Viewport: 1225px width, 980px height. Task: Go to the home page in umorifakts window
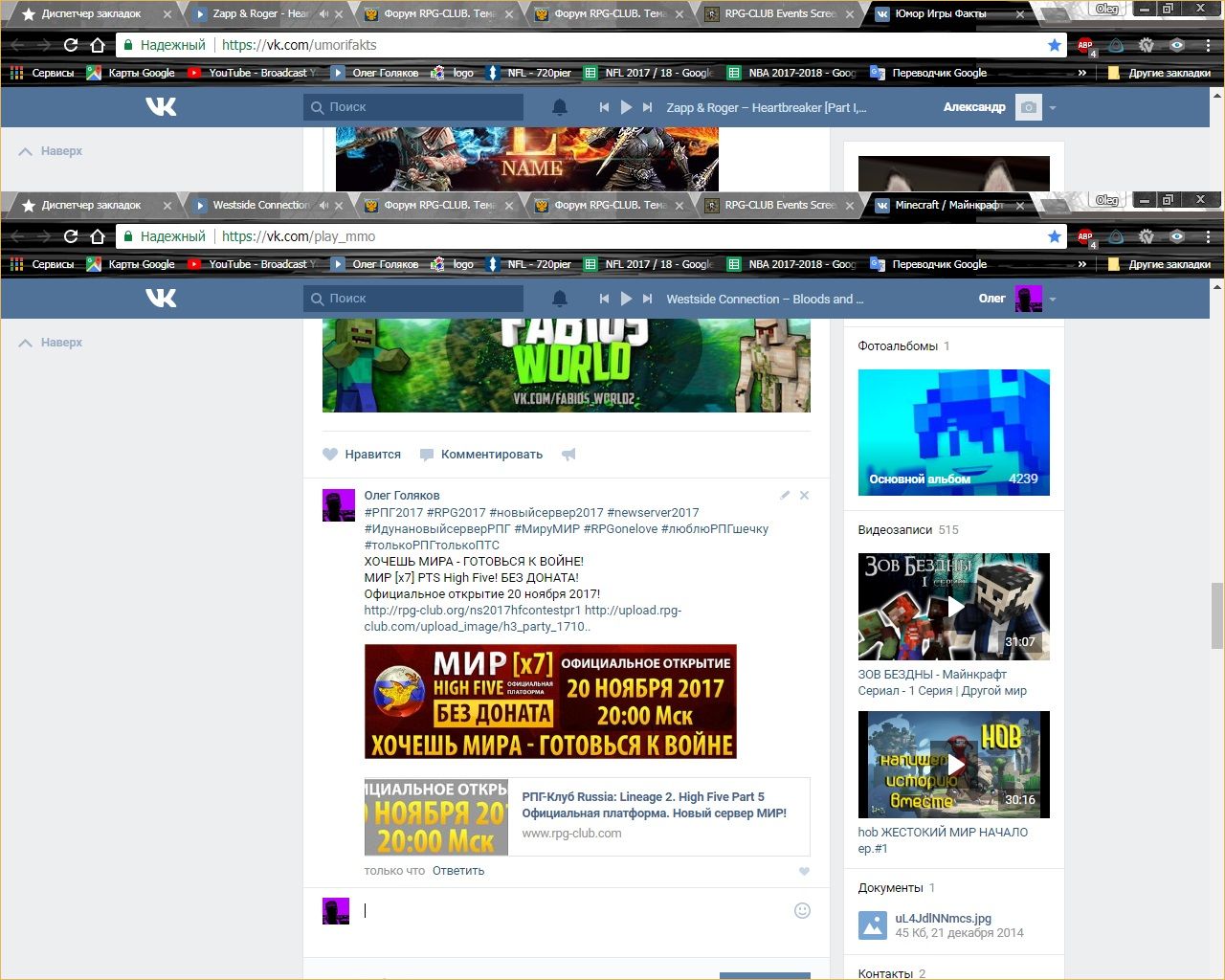coord(98,44)
